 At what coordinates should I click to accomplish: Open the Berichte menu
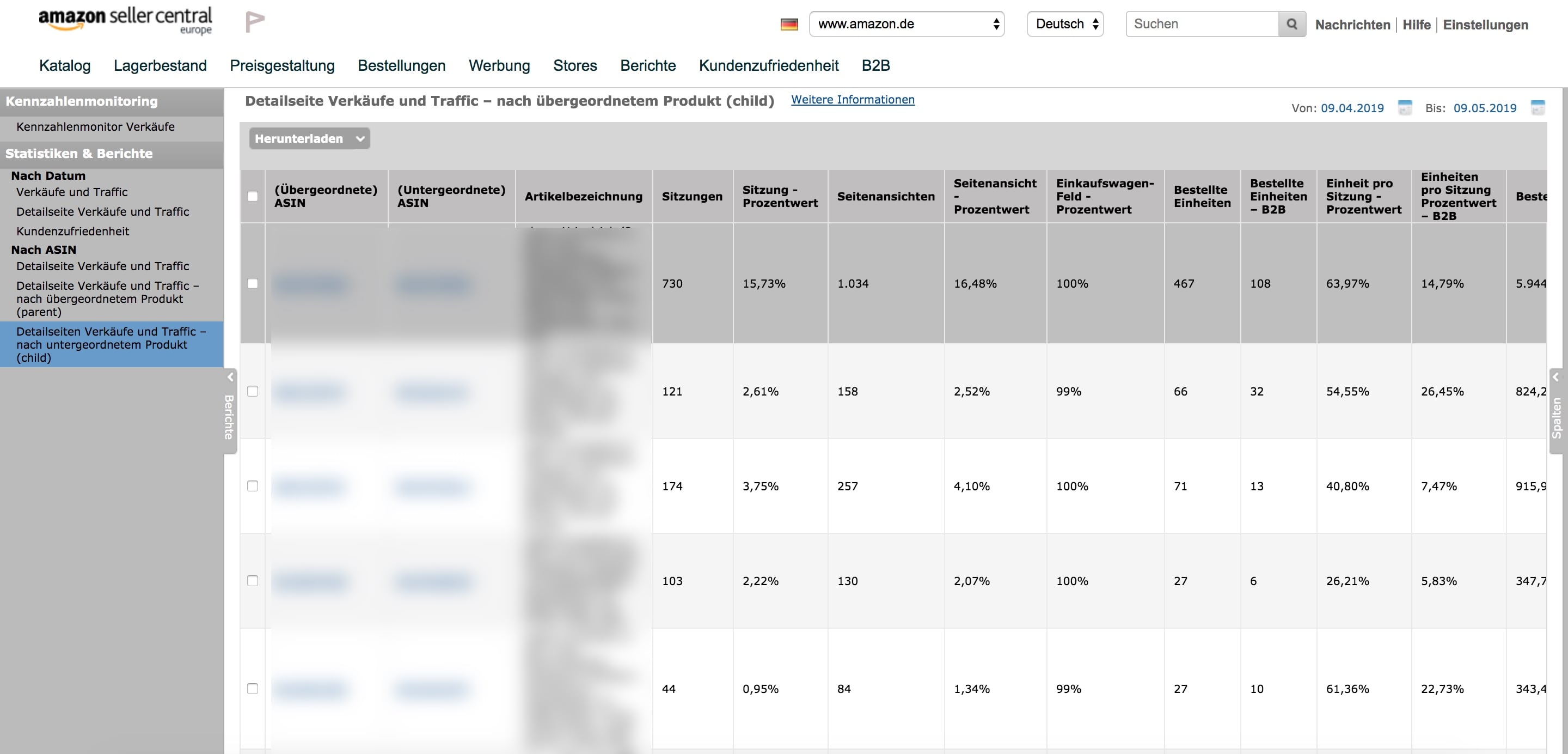[x=648, y=66]
